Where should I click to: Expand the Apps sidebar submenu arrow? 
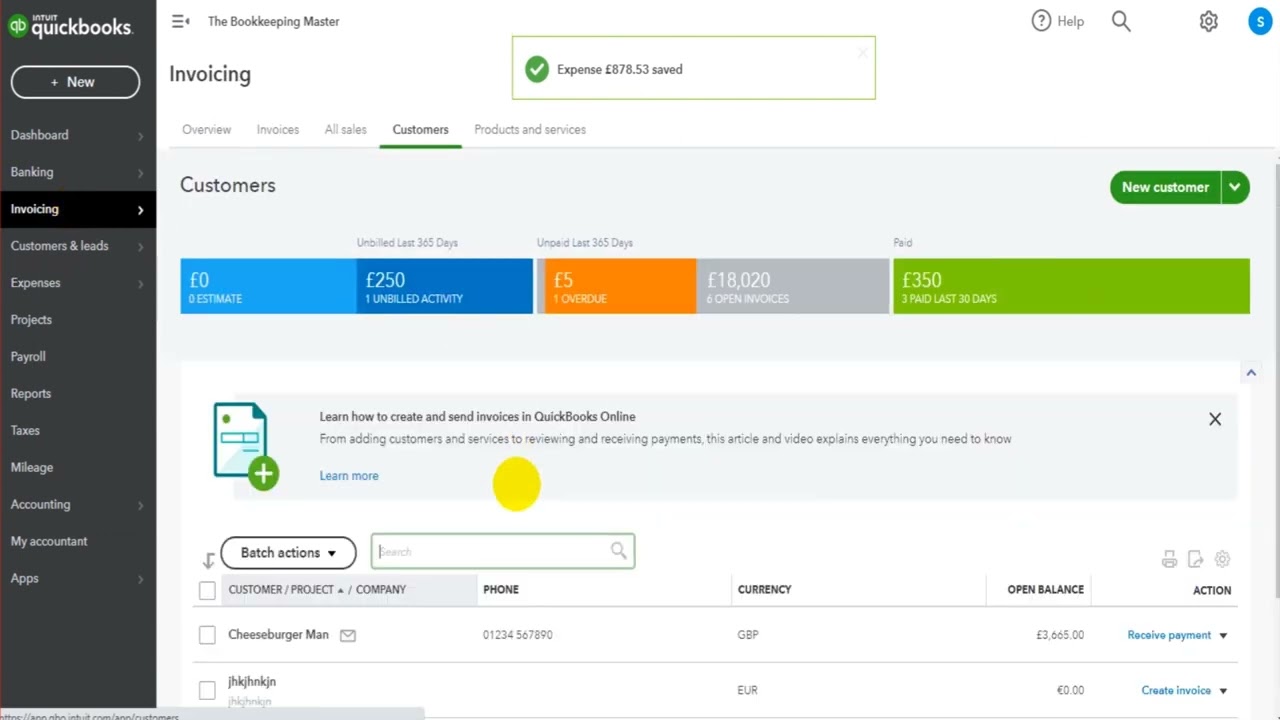coord(140,579)
